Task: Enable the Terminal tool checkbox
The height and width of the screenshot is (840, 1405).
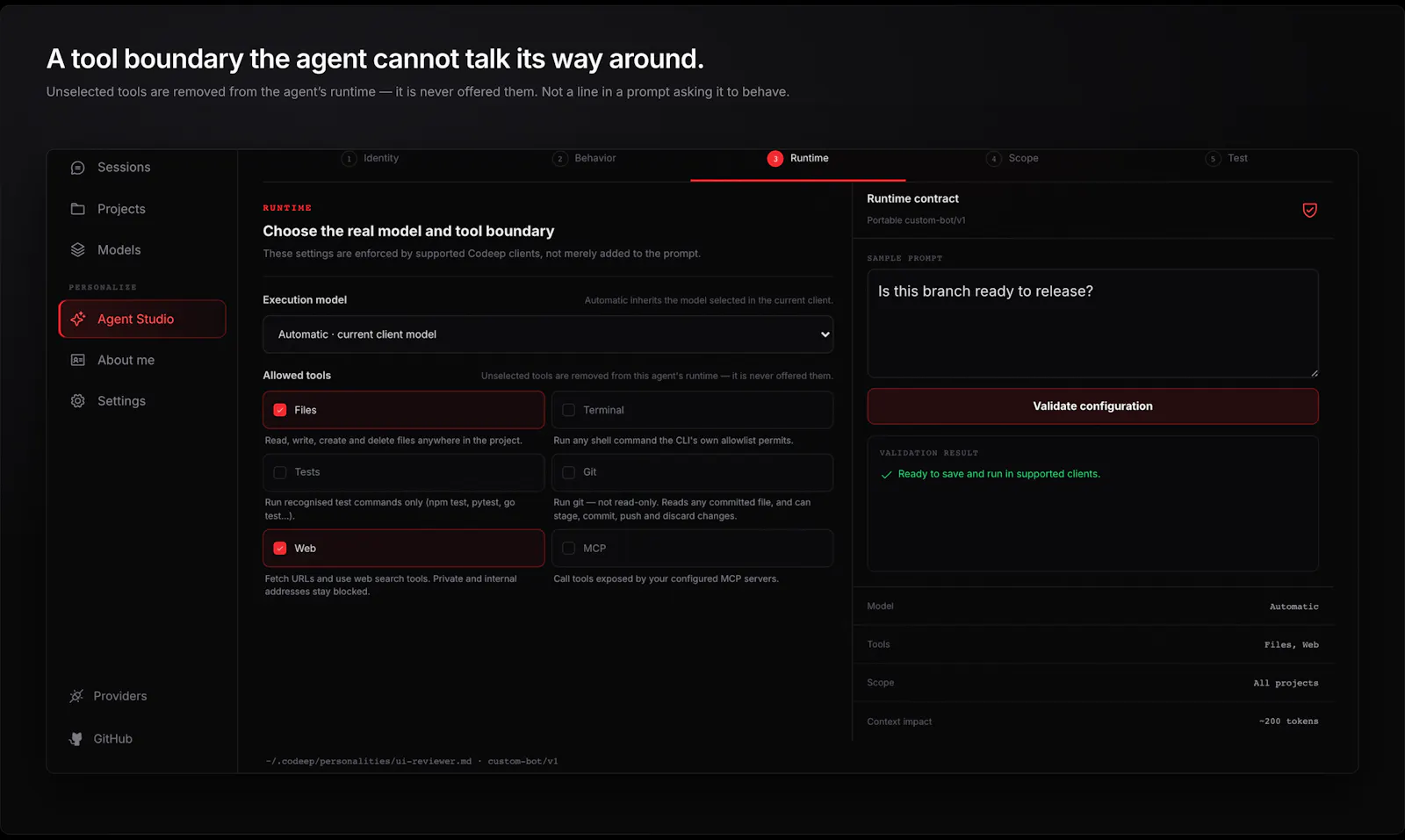Action: click(568, 410)
